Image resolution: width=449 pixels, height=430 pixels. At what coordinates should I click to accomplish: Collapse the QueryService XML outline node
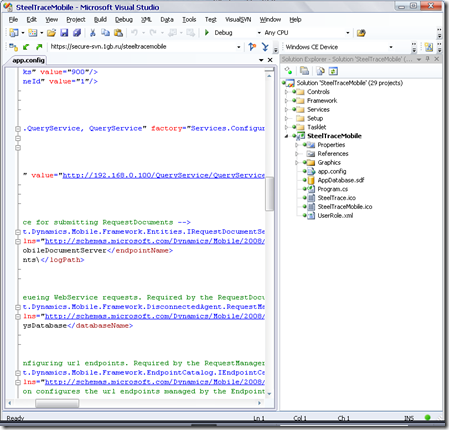tap(18, 129)
